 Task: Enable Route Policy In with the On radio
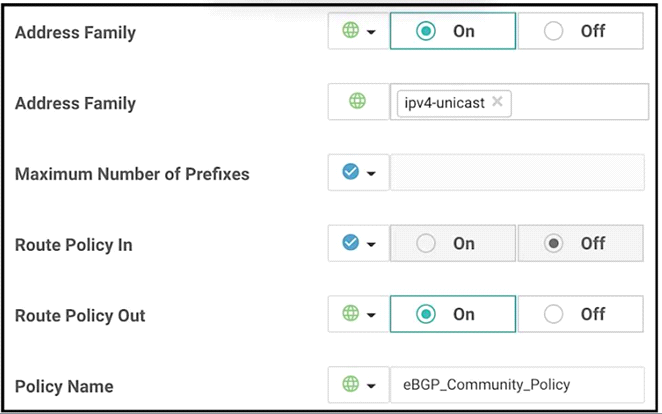click(453, 243)
